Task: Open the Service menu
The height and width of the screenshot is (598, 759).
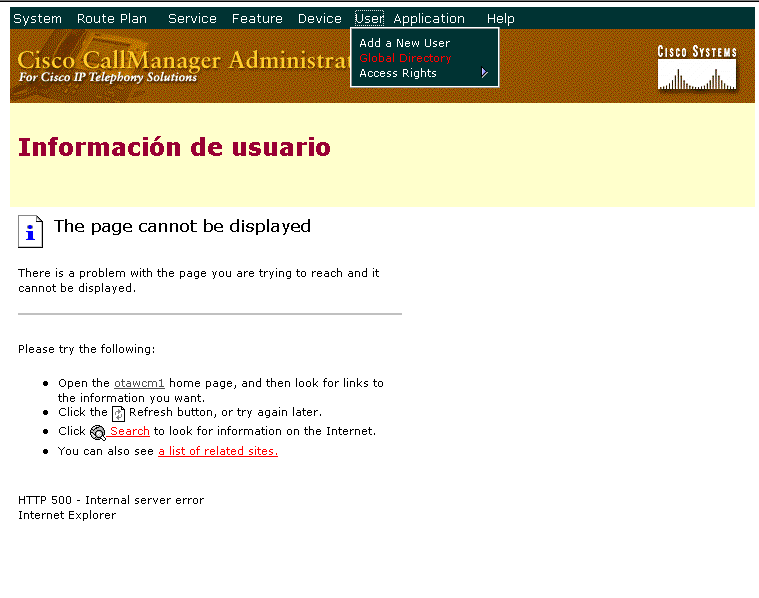Action: [x=192, y=18]
